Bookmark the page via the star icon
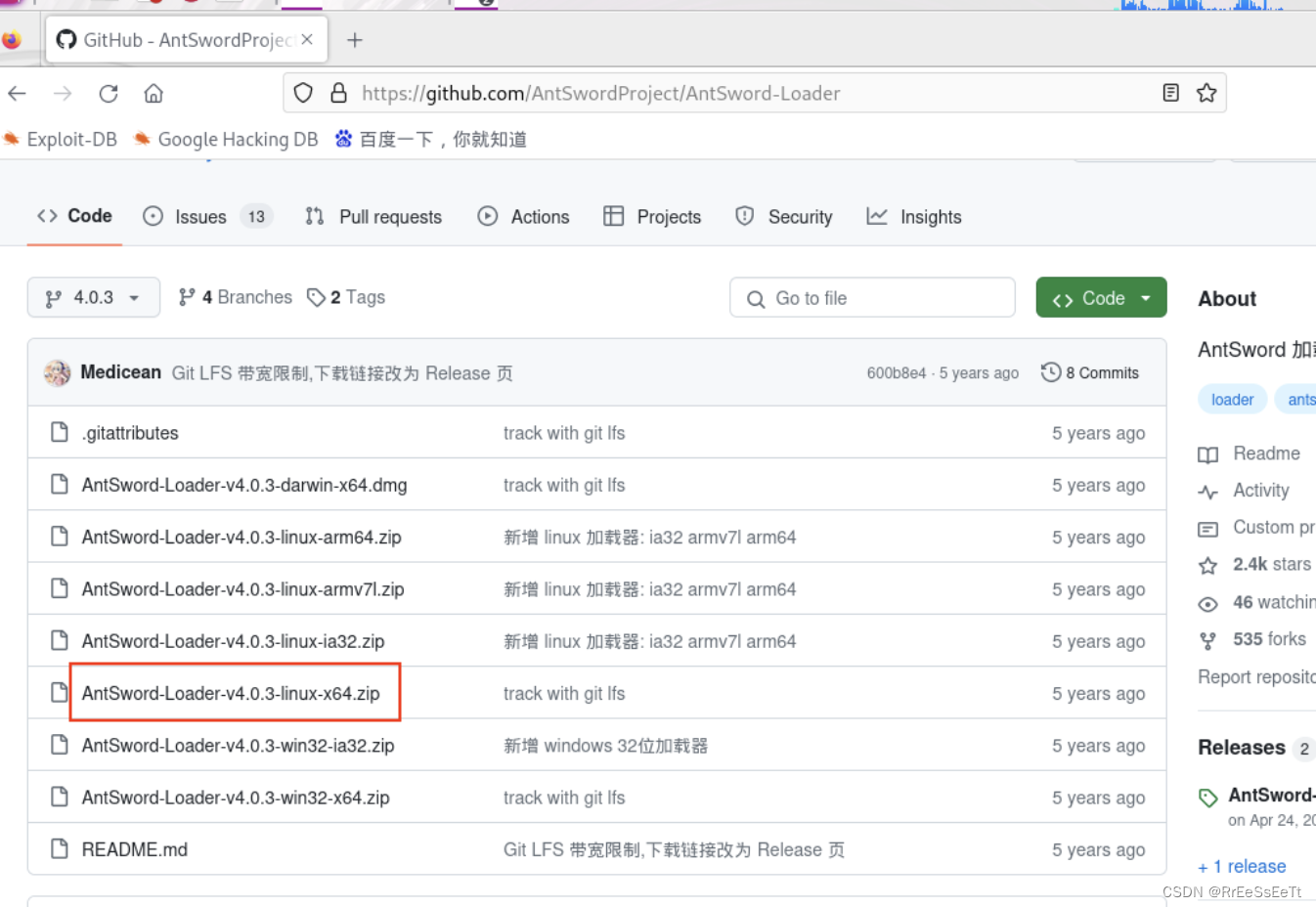Viewport: 1316px width, 907px height. (x=1206, y=93)
